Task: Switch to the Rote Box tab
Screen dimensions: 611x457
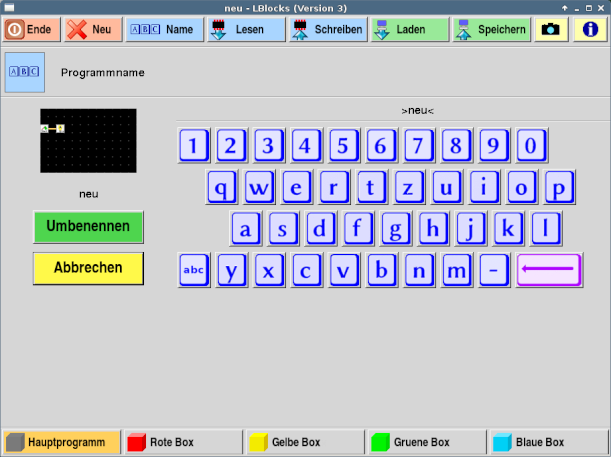Action: point(183,442)
